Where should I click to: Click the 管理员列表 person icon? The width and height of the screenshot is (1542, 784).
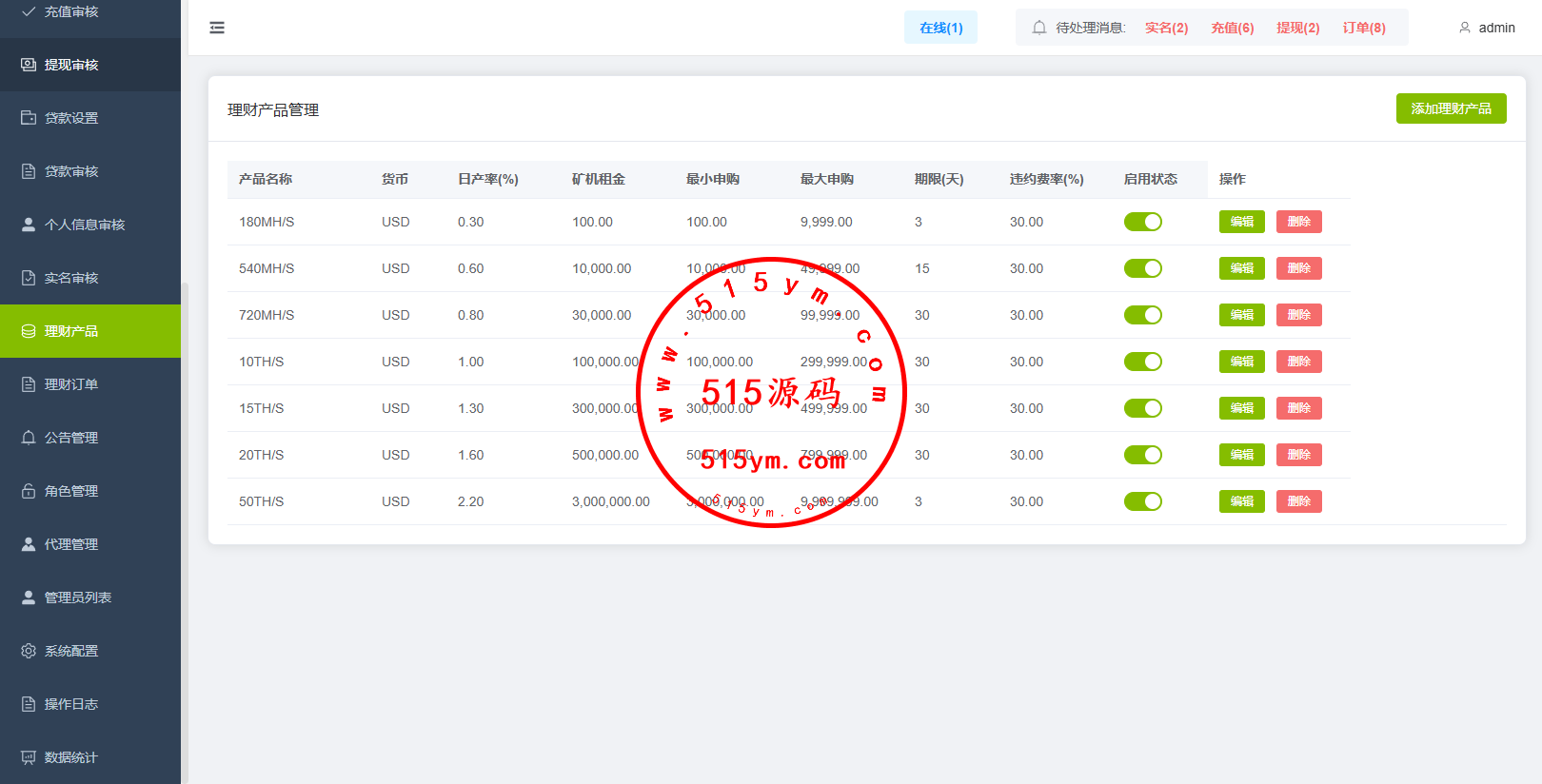(x=29, y=598)
